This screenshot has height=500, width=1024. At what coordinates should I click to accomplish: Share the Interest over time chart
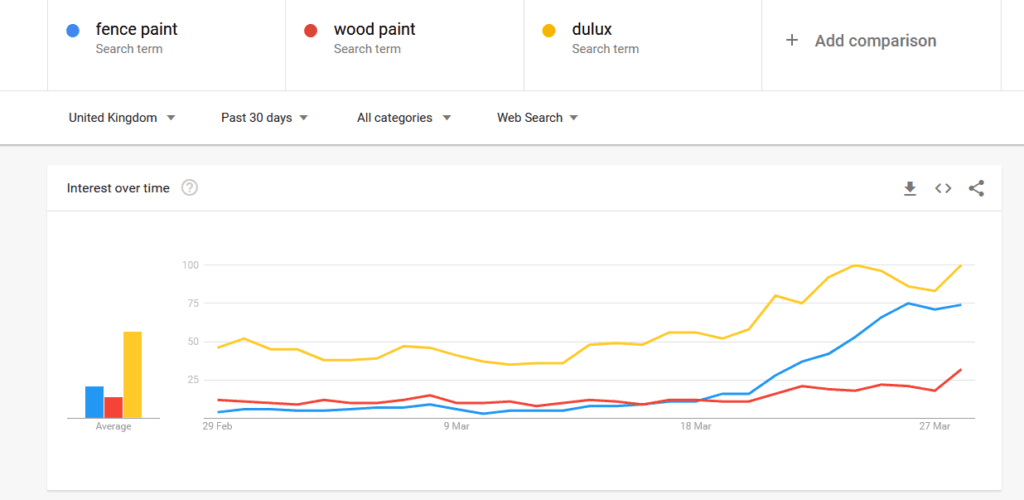click(977, 188)
